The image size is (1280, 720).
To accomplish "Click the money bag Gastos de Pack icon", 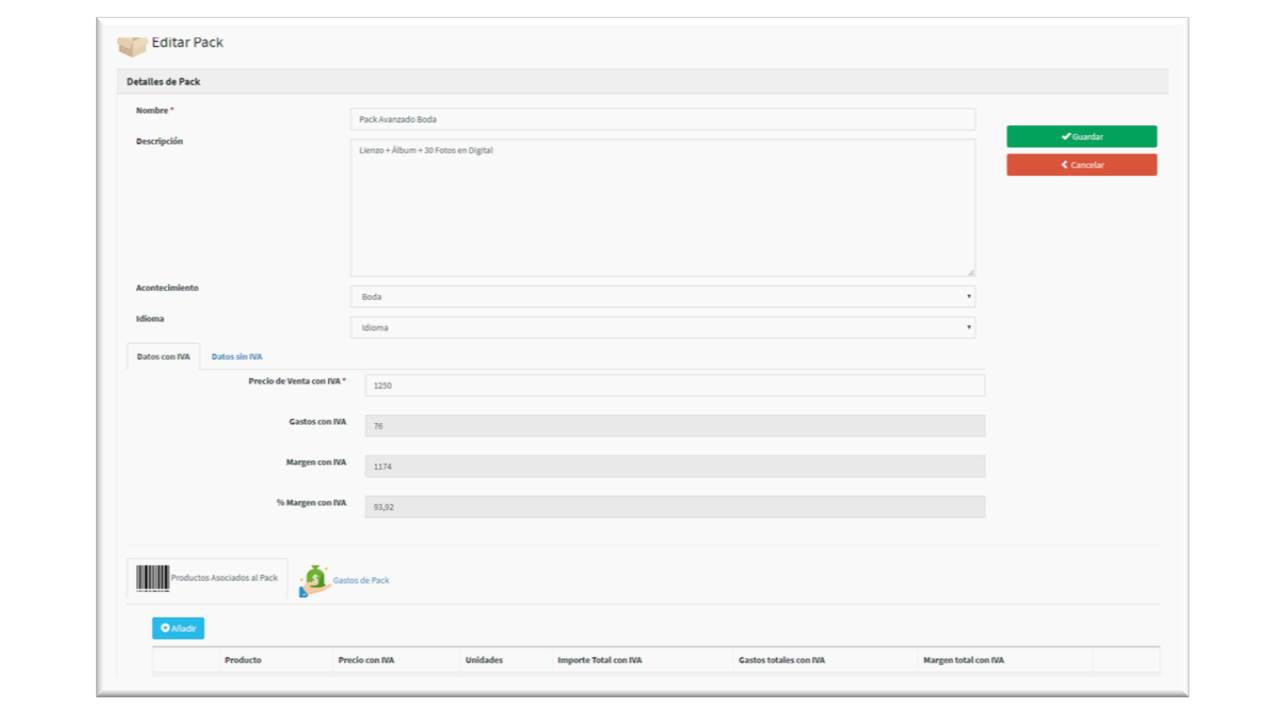I will (314, 580).
